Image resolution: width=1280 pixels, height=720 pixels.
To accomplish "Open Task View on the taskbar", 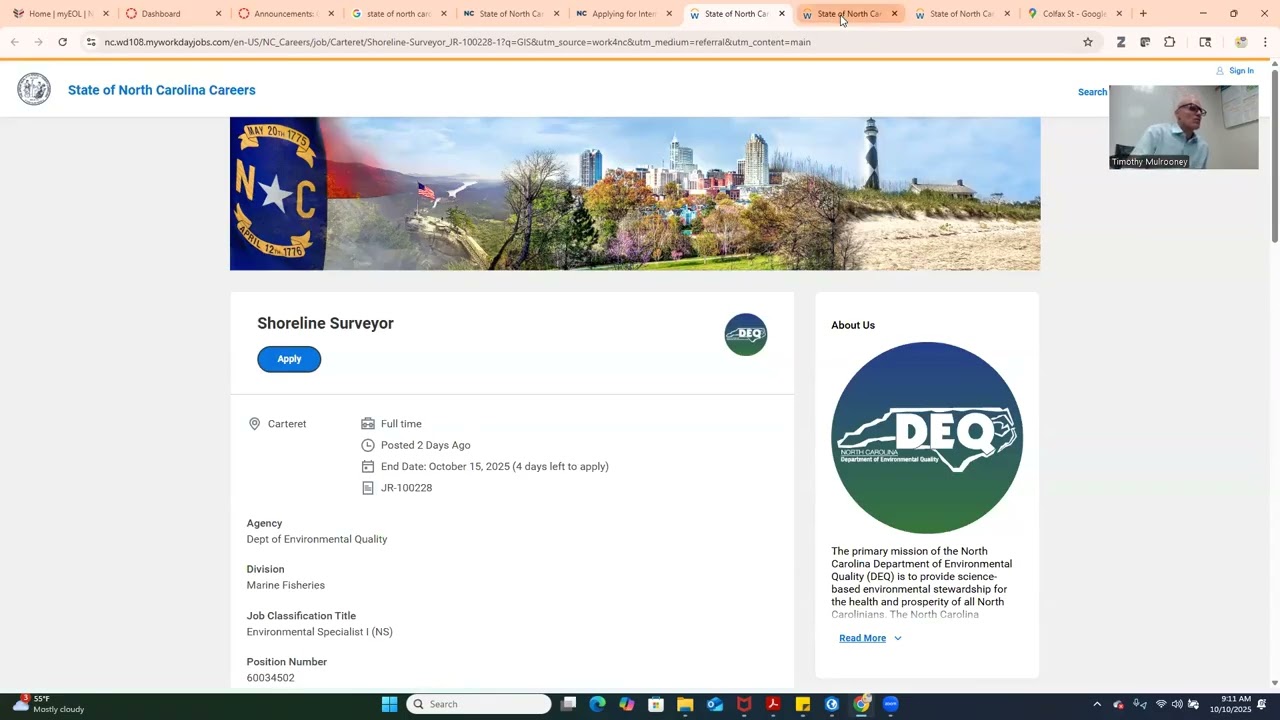I will point(568,704).
